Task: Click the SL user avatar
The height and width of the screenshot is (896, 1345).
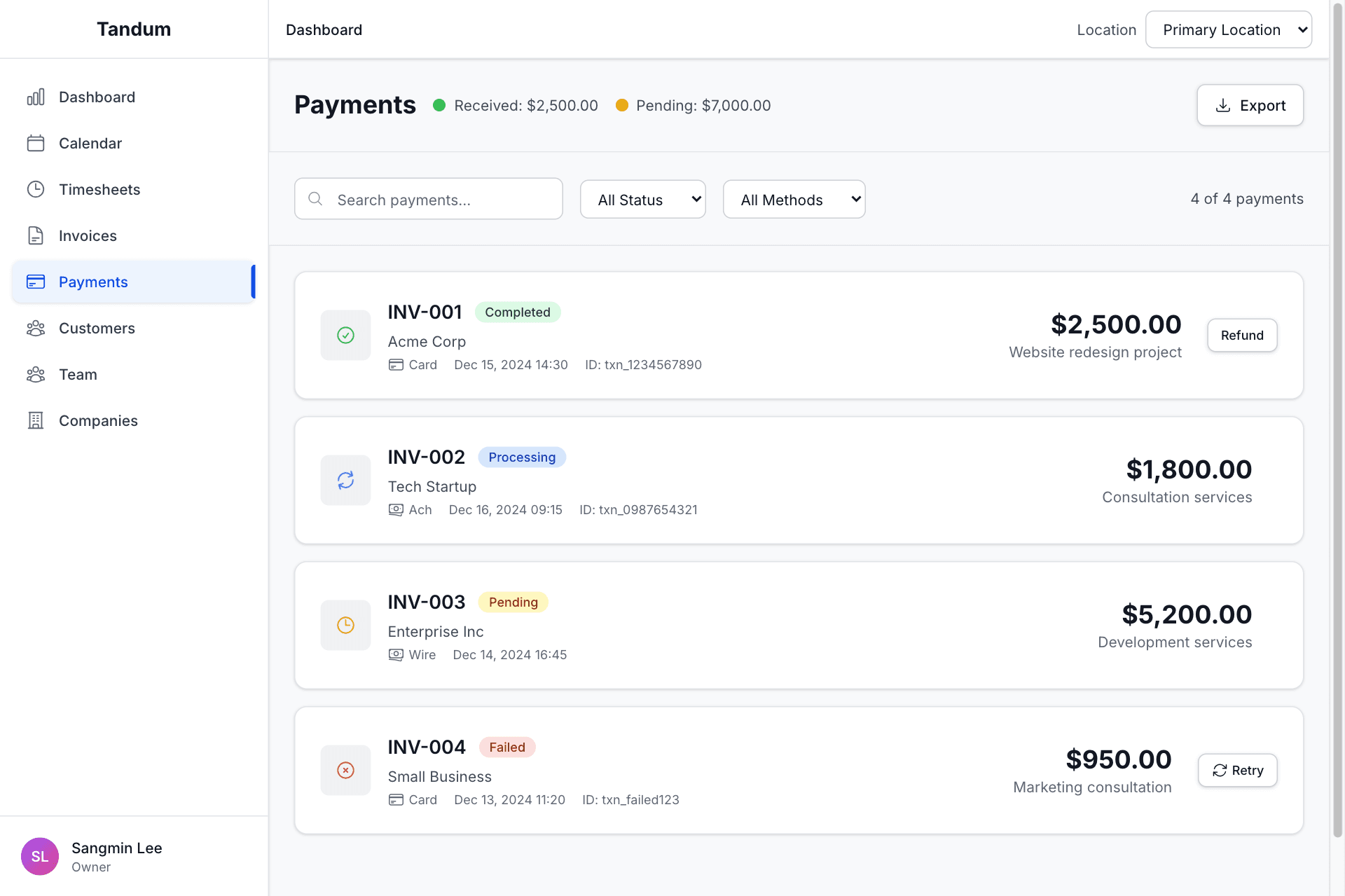Action: (x=40, y=856)
